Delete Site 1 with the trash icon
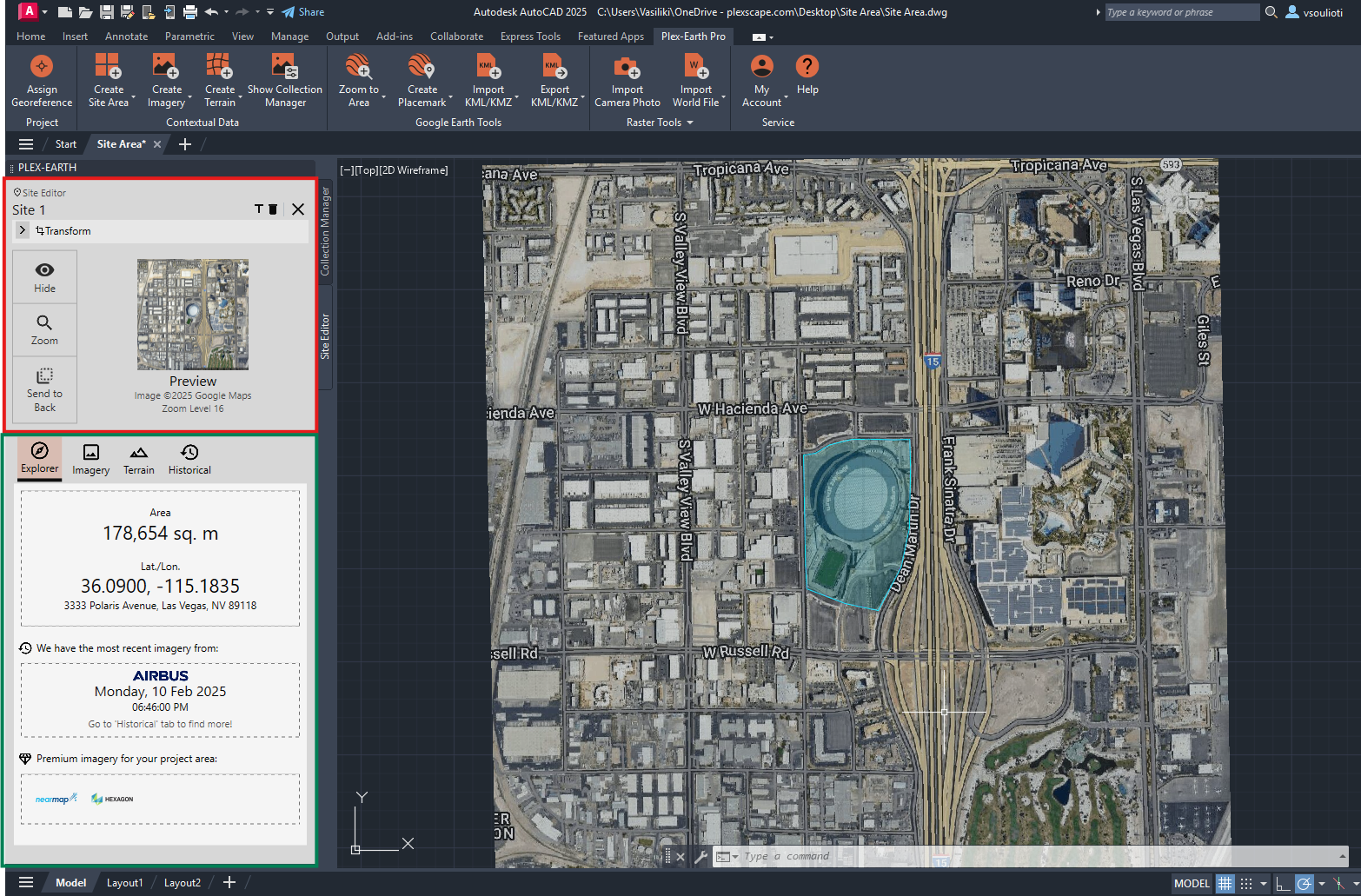1361x896 pixels. pos(273,209)
